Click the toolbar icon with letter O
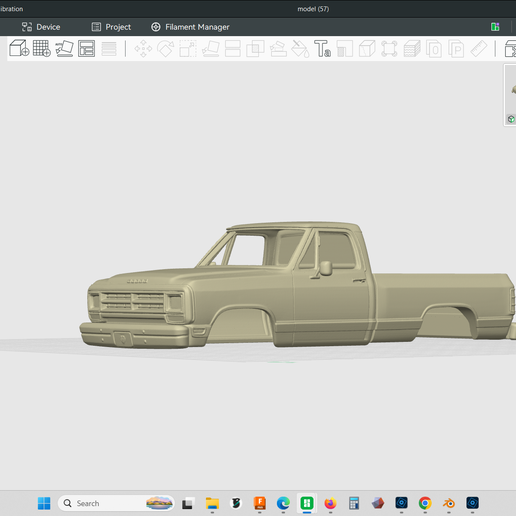516x516 pixels. pos(434,49)
